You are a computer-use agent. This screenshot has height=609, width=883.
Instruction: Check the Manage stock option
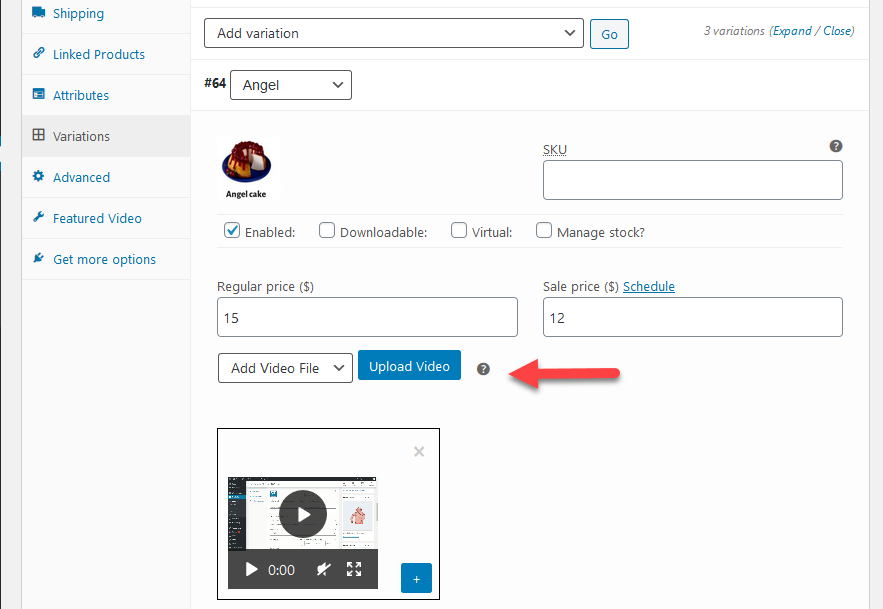(x=544, y=230)
